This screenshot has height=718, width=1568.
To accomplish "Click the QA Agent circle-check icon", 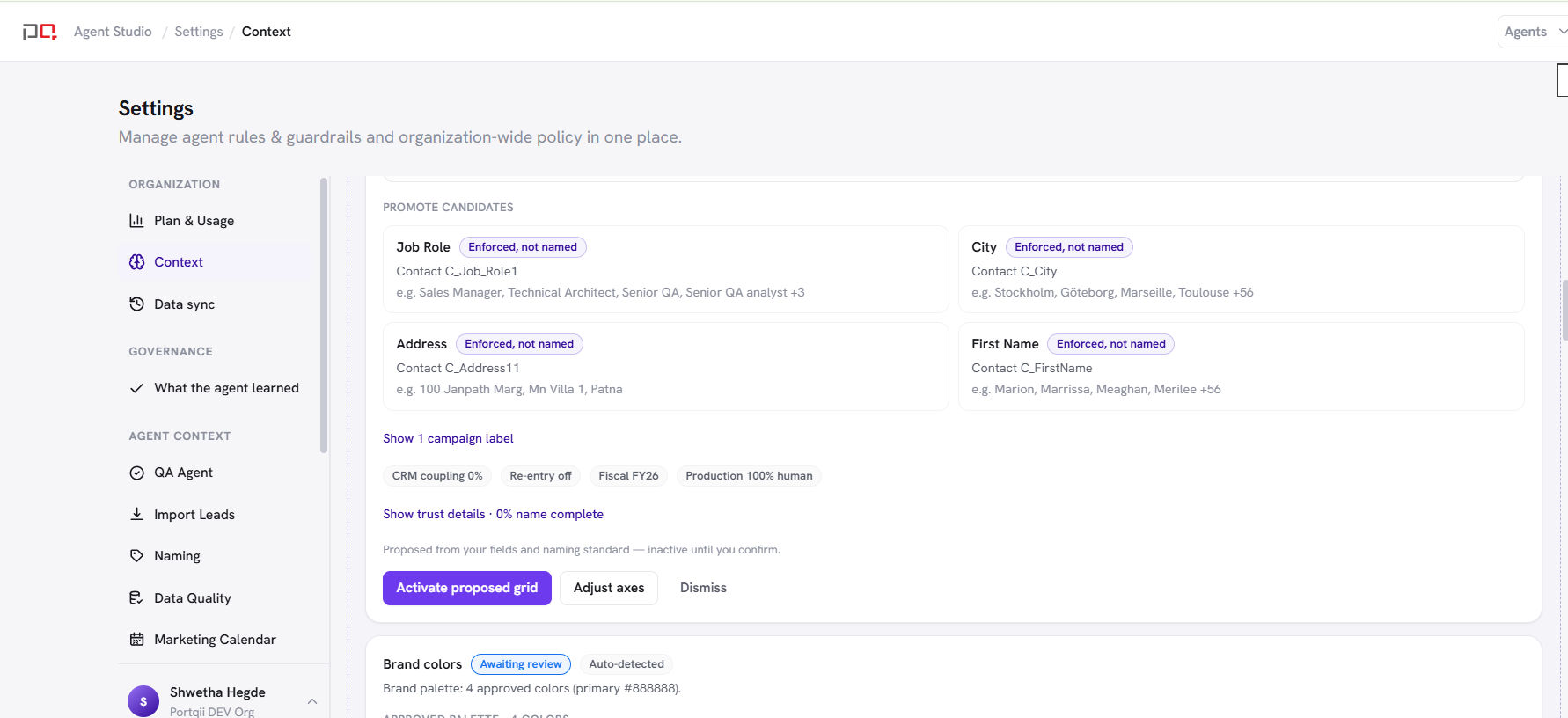I will 136,473.
